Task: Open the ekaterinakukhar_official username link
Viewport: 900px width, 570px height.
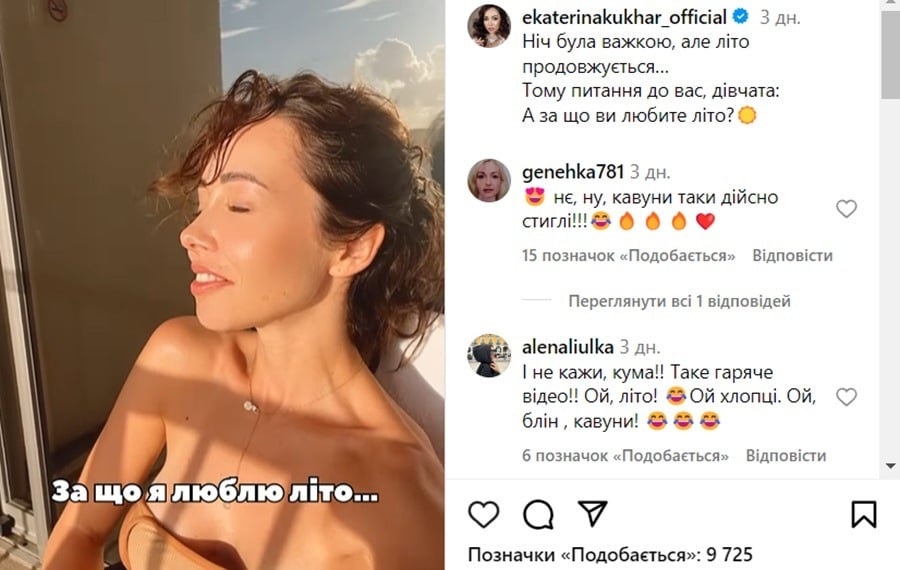Action: pyautogui.click(x=624, y=17)
